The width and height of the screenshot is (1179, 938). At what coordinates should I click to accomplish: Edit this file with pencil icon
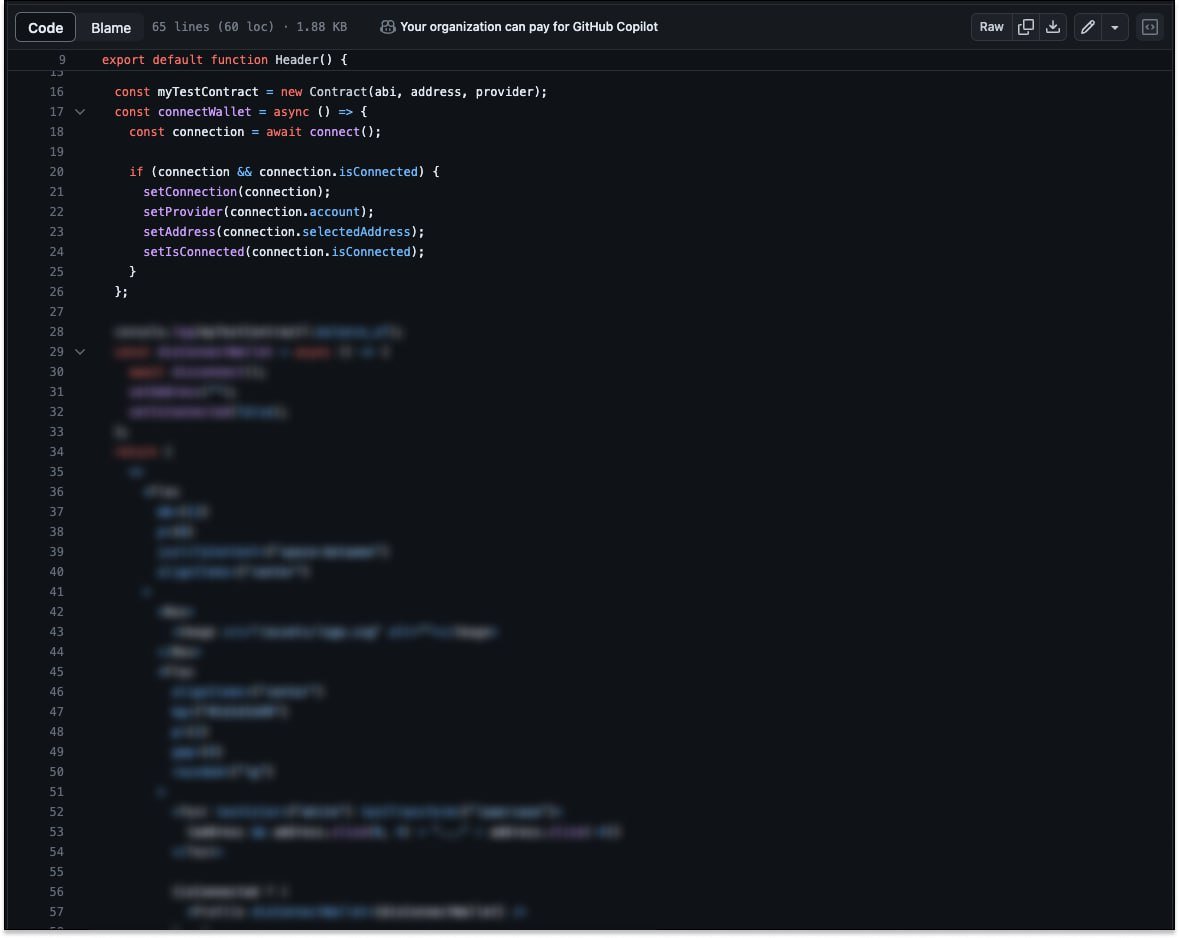click(x=1087, y=27)
